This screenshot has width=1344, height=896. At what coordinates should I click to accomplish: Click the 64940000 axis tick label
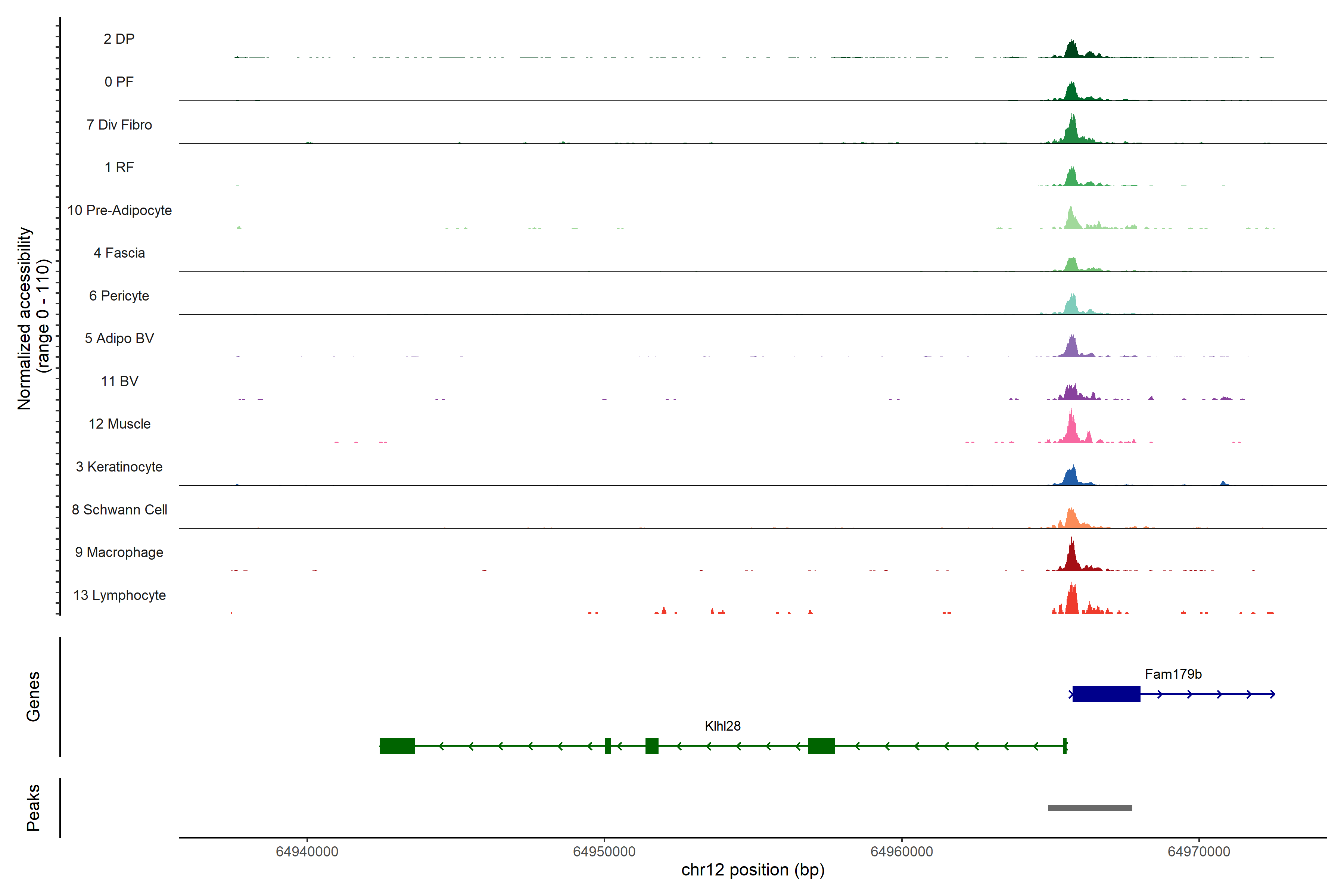click(x=307, y=852)
